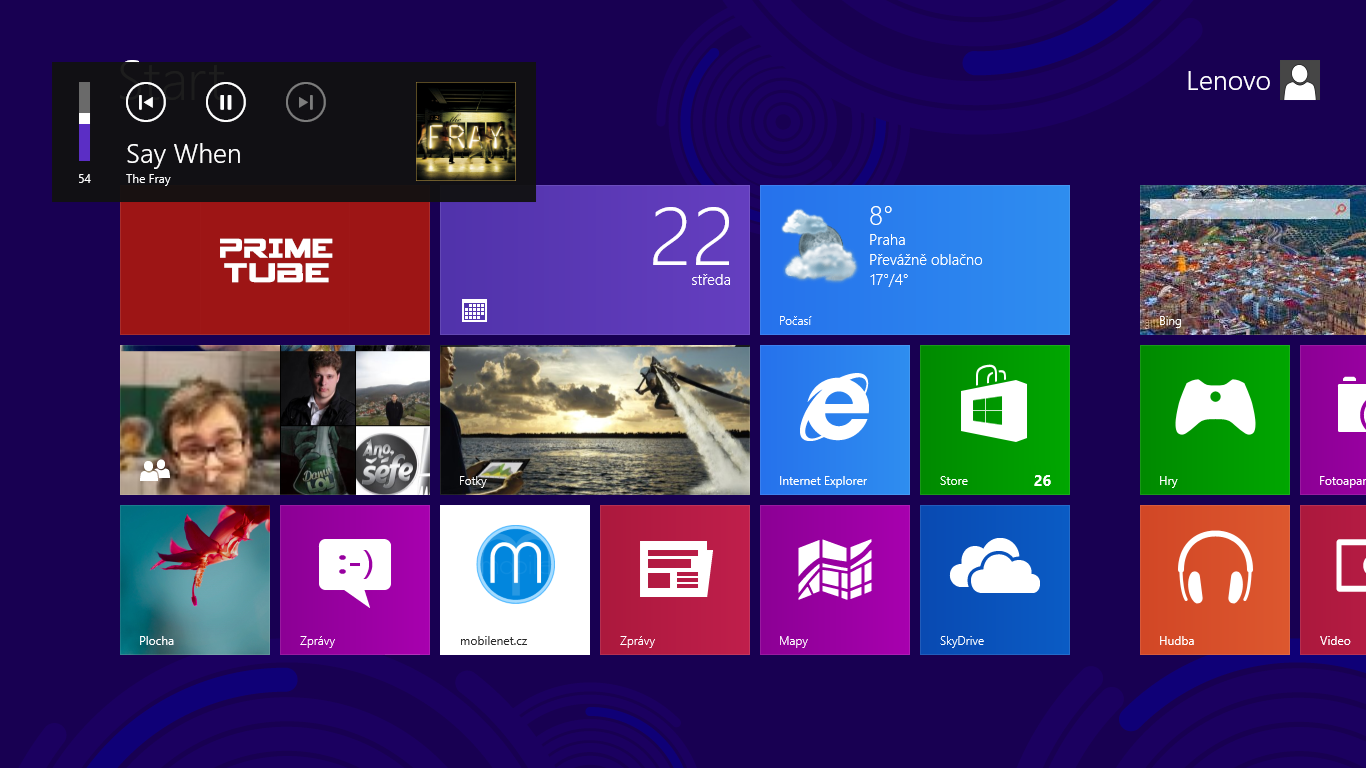The width and height of the screenshot is (1366, 768).
Task: Skip to the previous track
Action: click(x=145, y=102)
